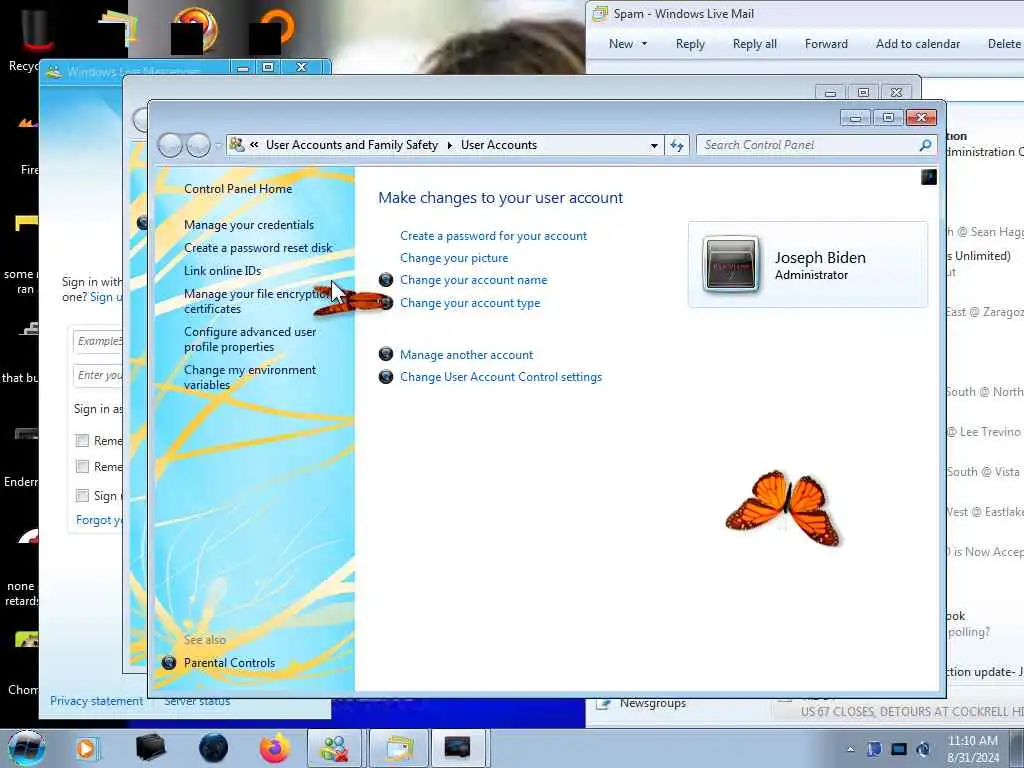The image size is (1024, 768).
Task: Open Change your account name
Action: [473, 280]
